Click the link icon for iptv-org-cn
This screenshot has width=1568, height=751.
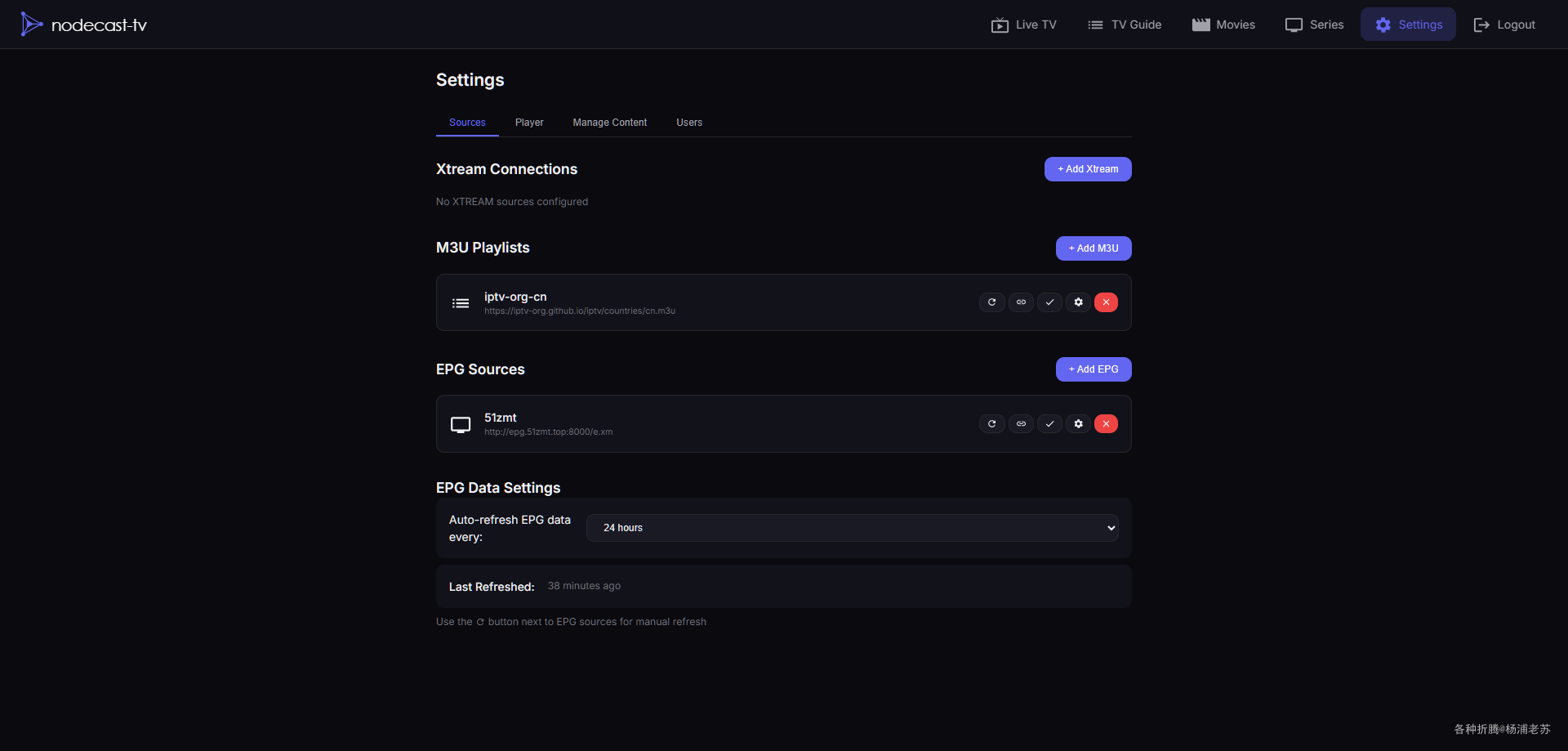[1021, 302]
